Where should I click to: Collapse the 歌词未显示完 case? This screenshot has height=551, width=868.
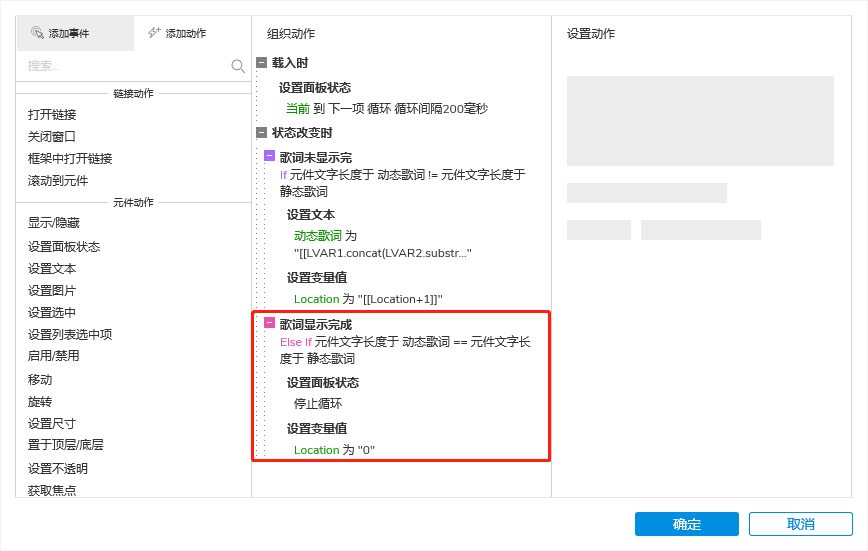pyautogui.click(x=270, y=156)
